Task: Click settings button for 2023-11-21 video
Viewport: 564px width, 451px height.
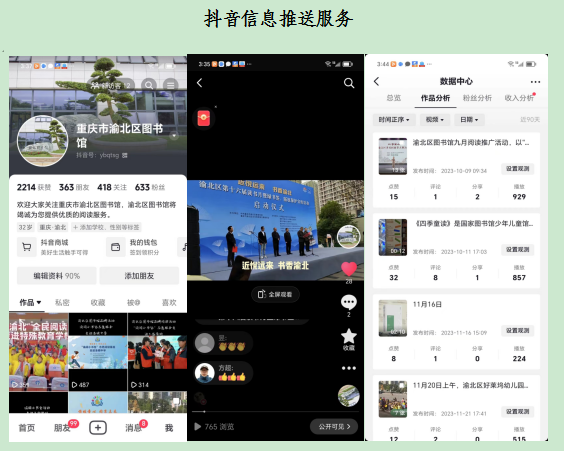Action: (x=518, y=411)
